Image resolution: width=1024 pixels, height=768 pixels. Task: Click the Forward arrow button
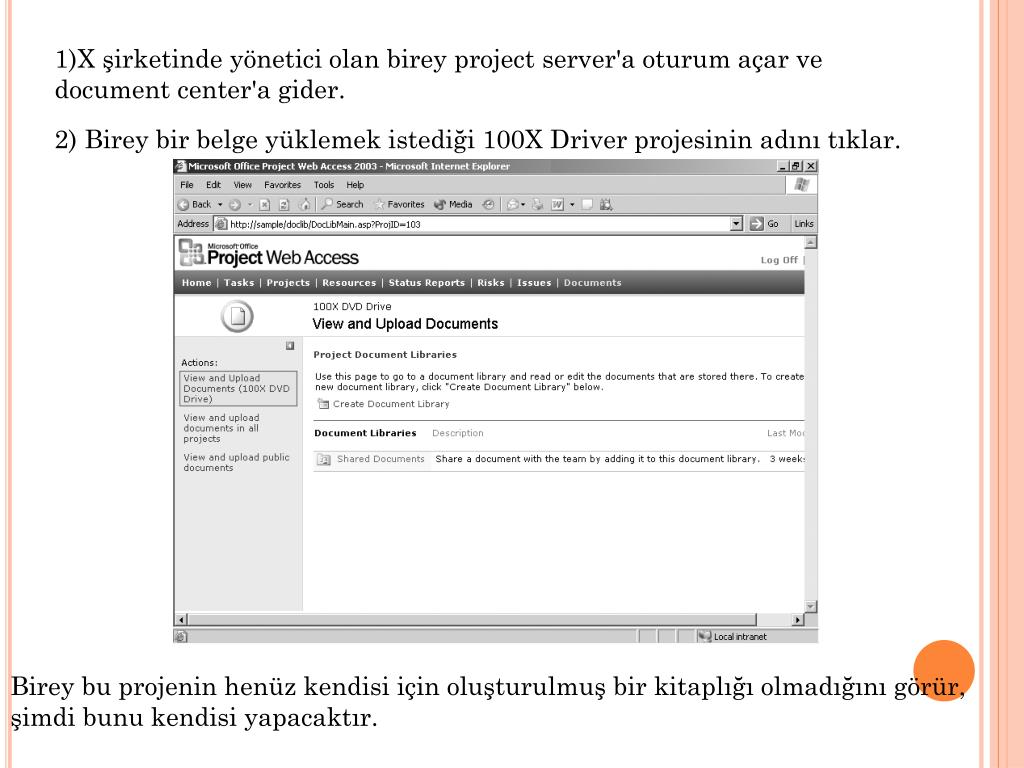(x=234, y=204)
